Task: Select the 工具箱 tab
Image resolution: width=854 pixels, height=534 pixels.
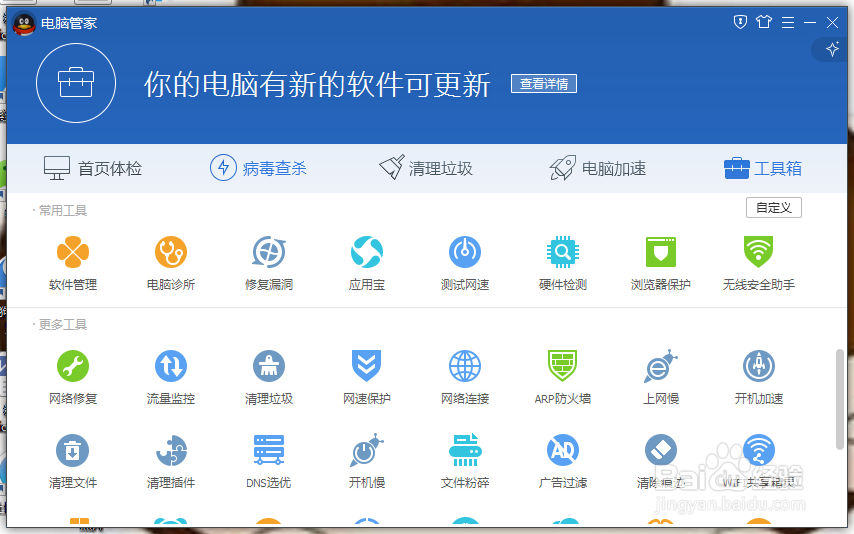Action: click(762, 168)
